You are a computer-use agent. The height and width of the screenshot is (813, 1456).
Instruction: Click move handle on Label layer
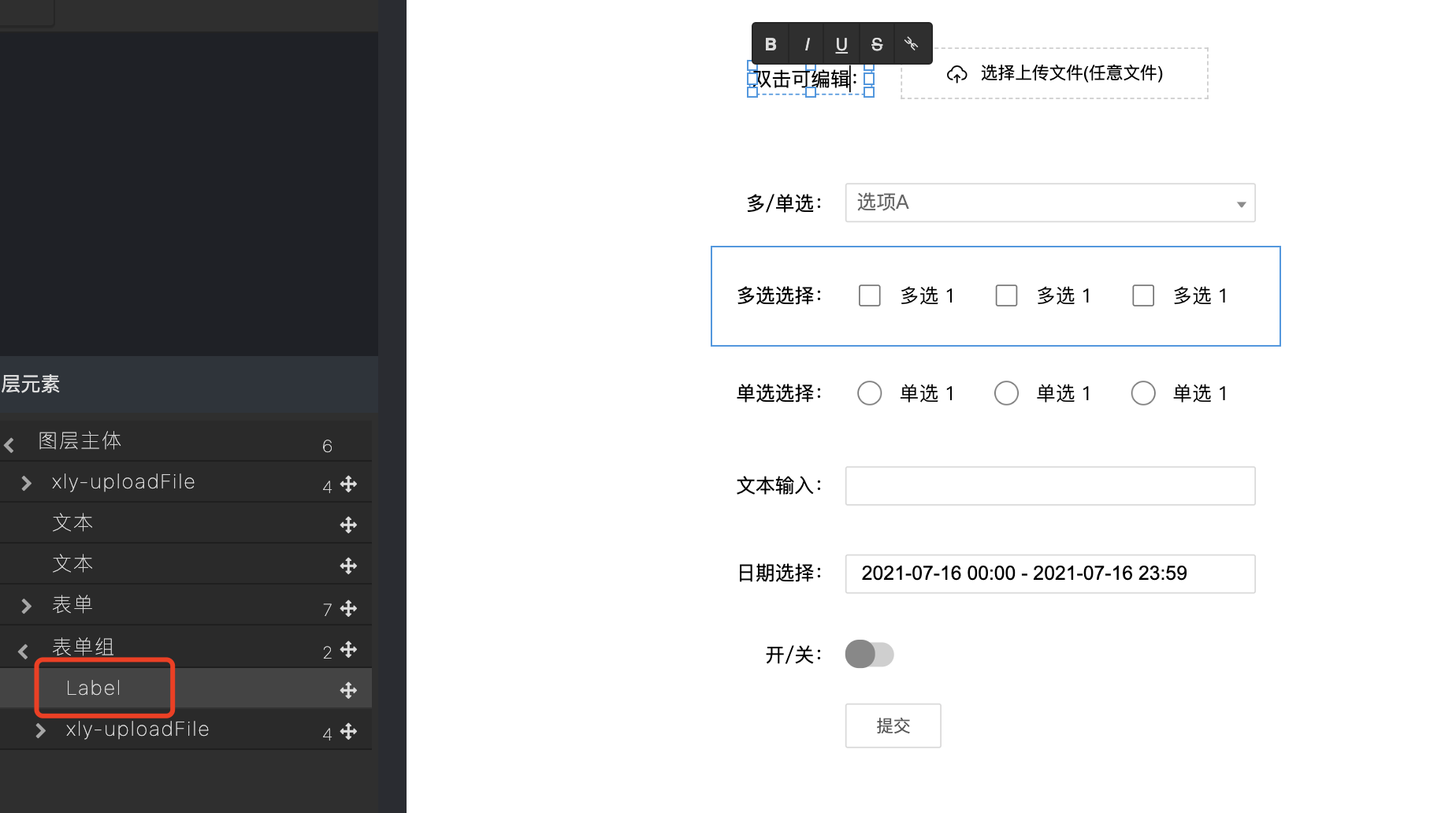[x=348, y=690]
